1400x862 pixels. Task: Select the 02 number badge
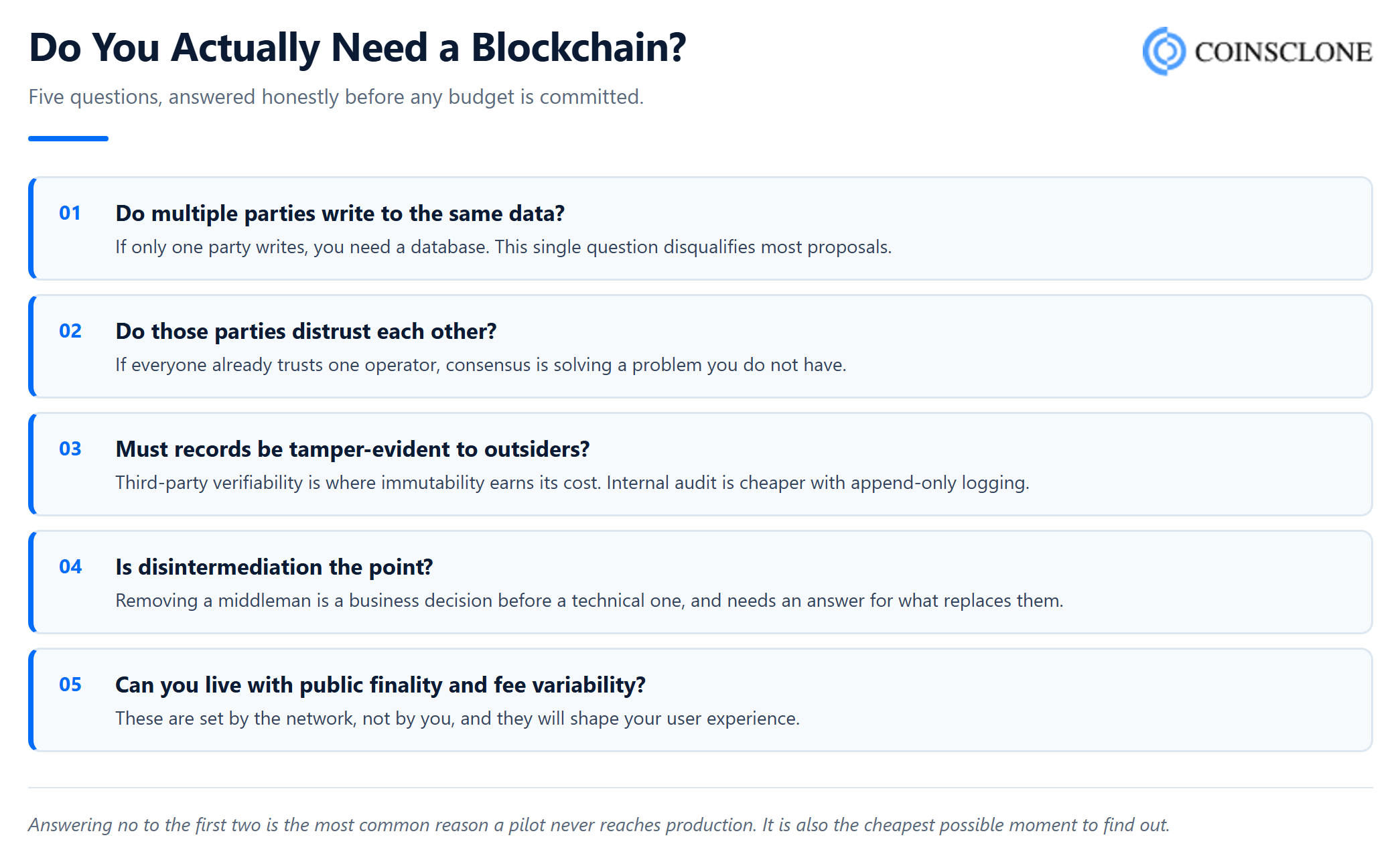point(70,331)
